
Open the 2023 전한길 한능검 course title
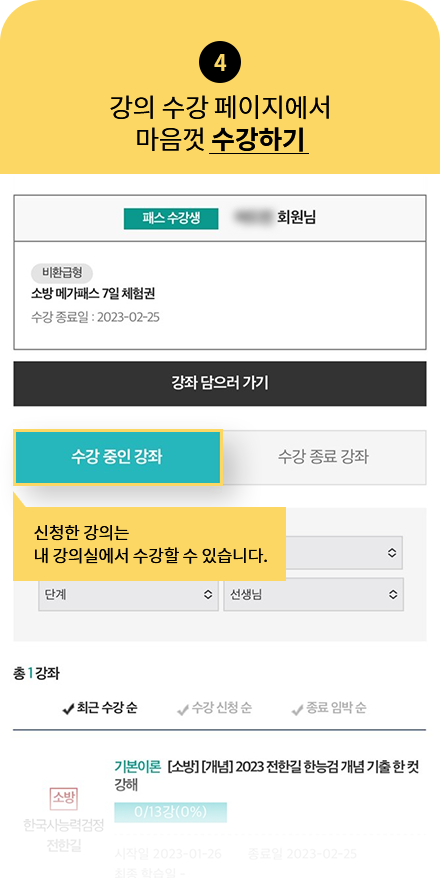click(x=266, y=776)
